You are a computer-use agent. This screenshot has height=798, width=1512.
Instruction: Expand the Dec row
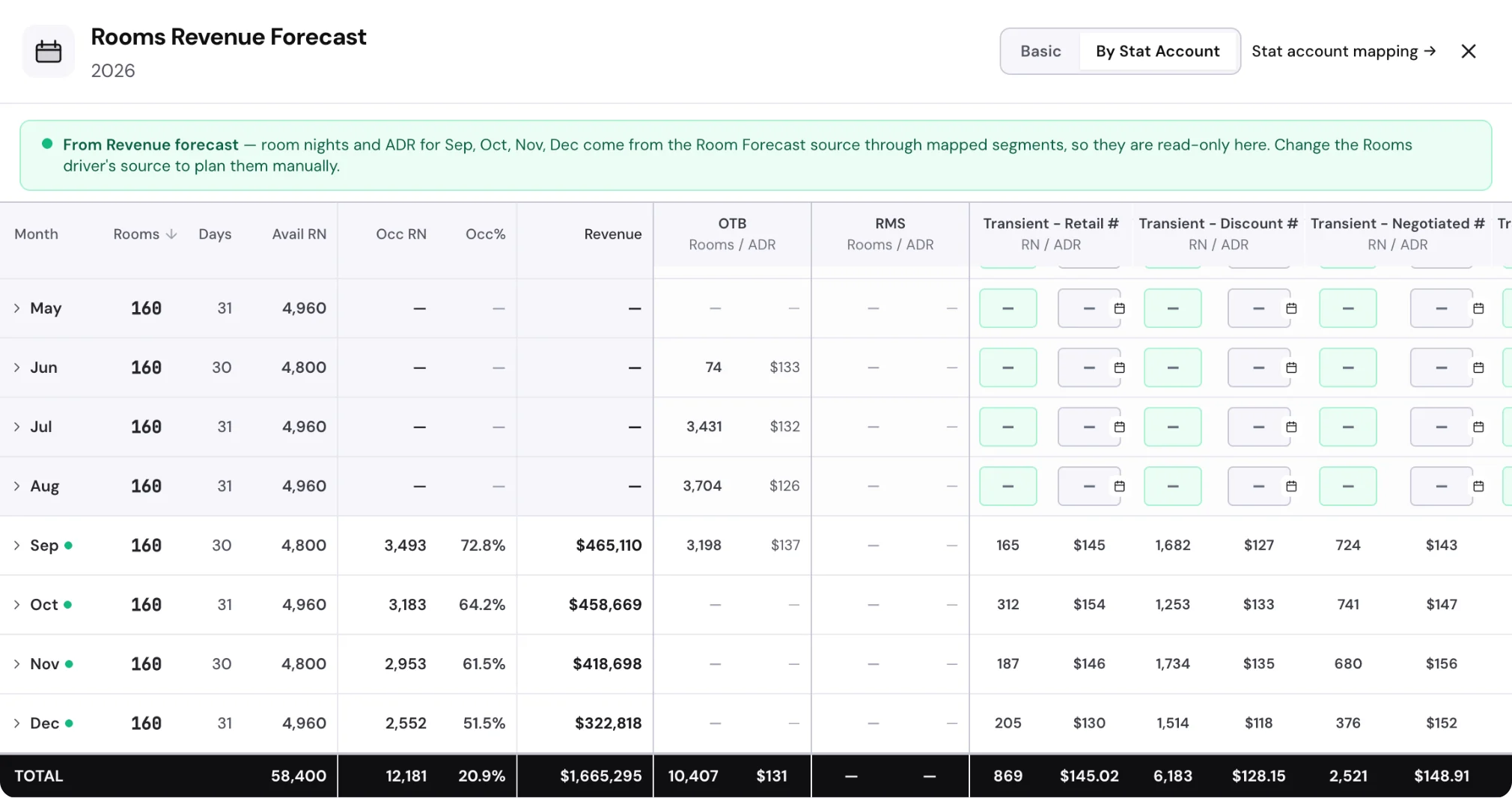click(x=16, y=723)
